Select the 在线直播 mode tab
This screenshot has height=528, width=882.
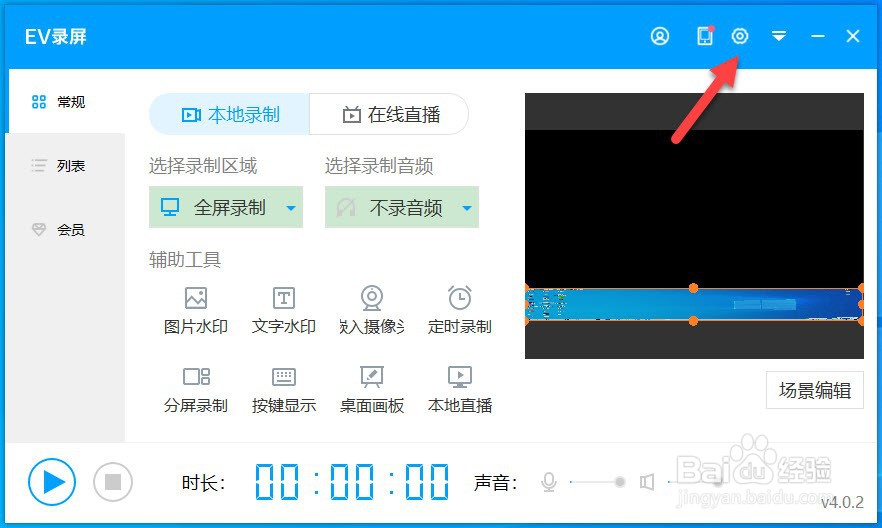tap(389, 115)
